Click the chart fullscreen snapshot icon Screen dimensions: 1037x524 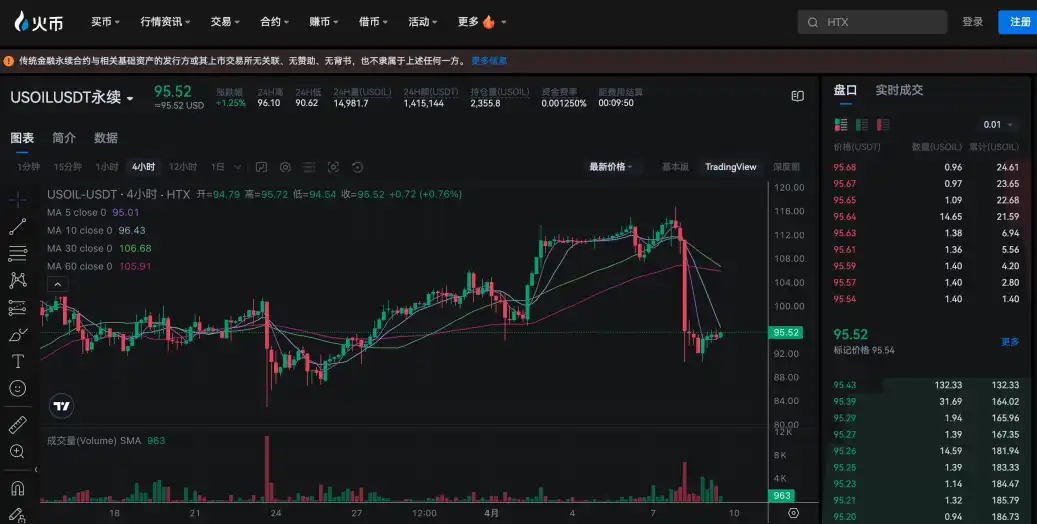[x=333, y=167]
